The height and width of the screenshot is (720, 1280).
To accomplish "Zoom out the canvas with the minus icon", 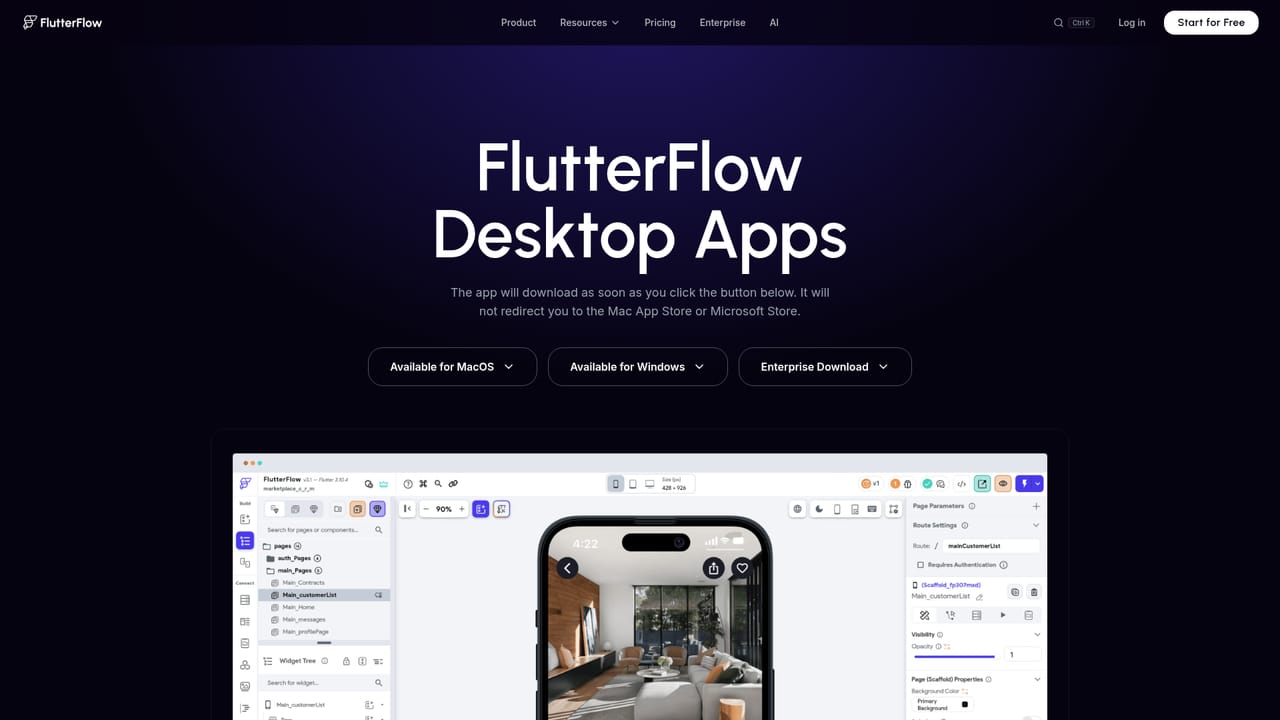I will pyautogui.click(x=426, y=509).
